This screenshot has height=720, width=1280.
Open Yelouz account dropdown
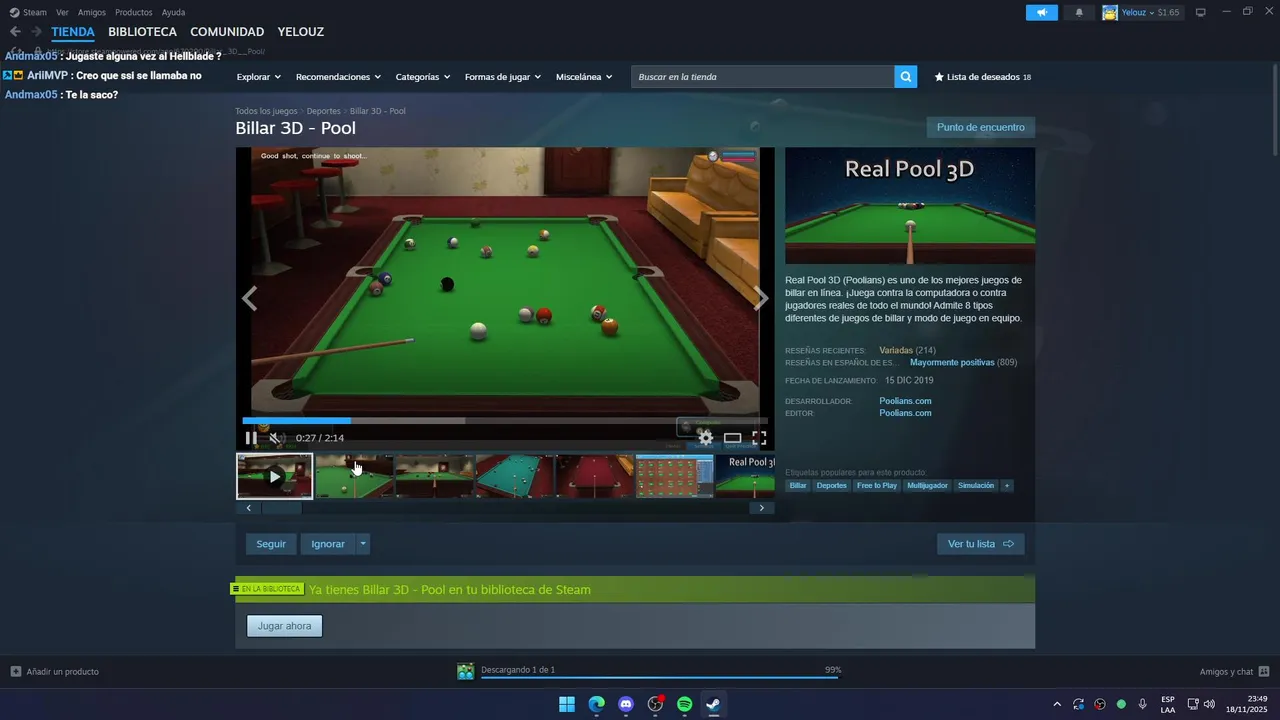pos(1141,12)
